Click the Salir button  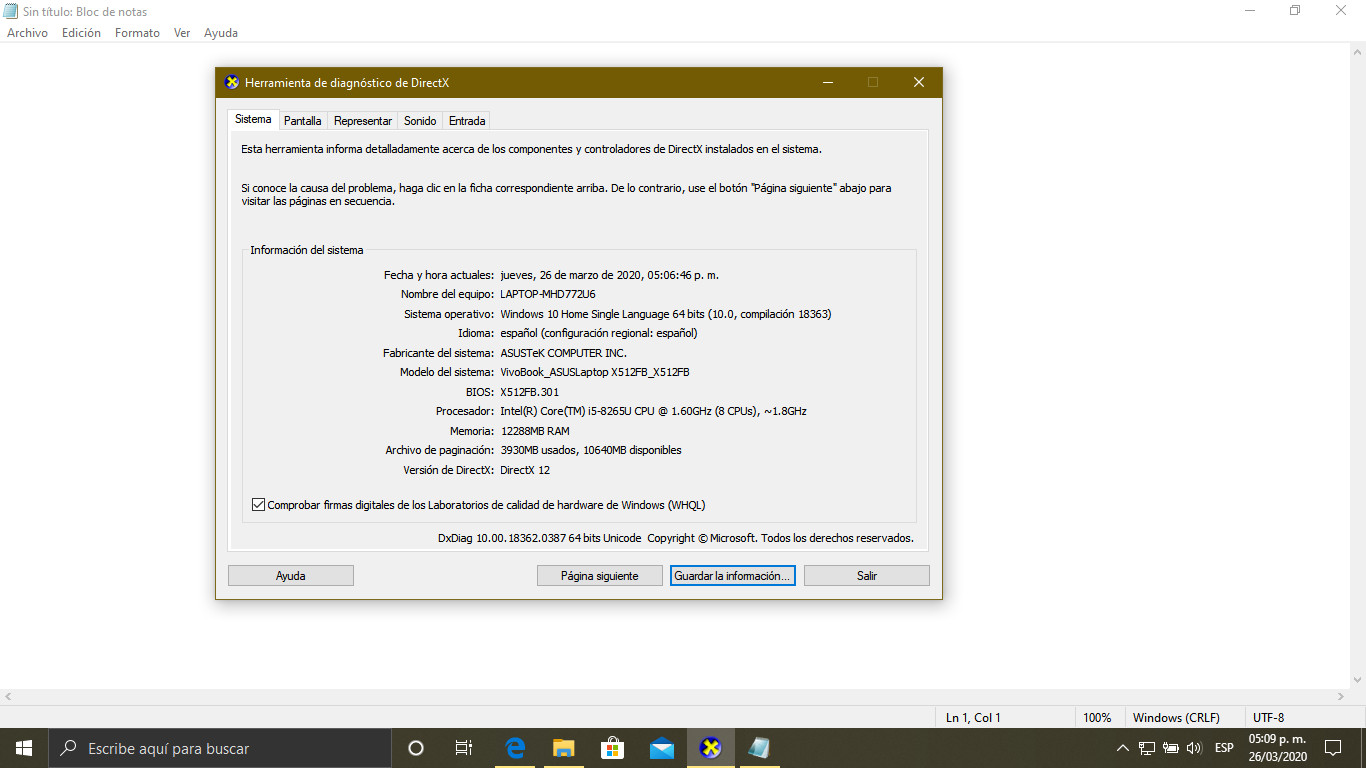point(867,575)
